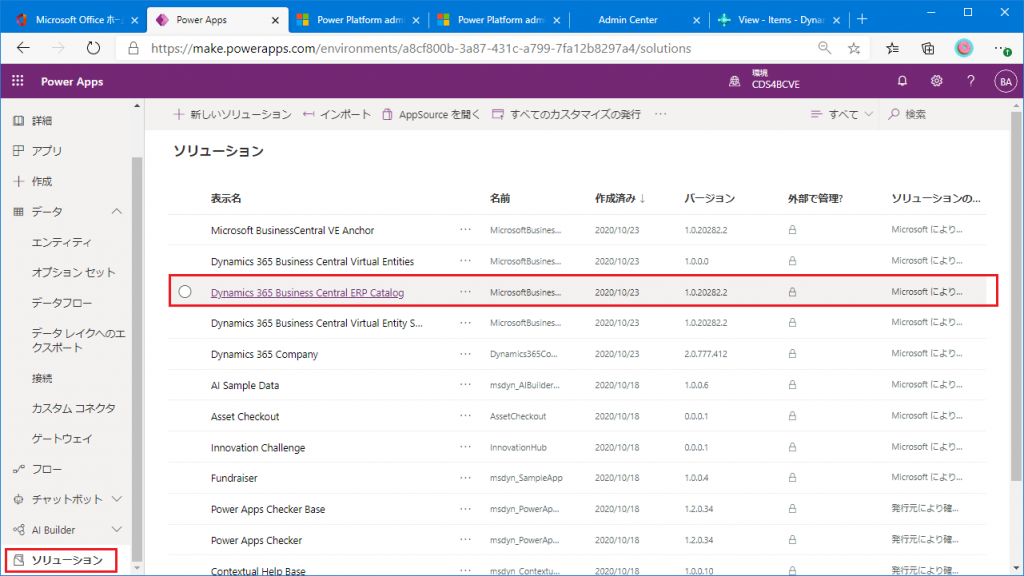
Task: Click the Power Apps Checker Base name
Action: click(268, 509)
